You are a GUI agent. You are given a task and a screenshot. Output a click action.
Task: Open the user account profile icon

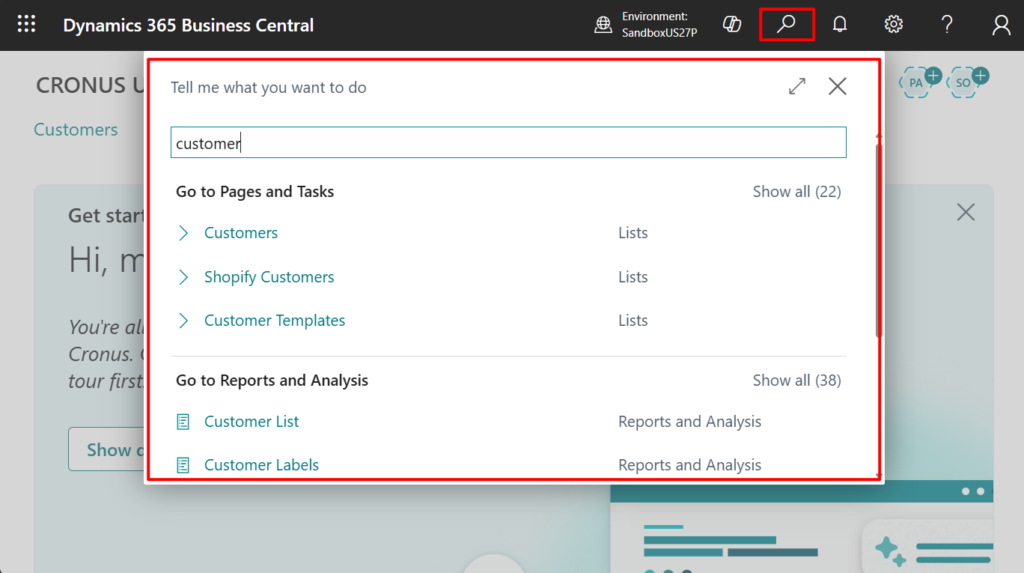click(x=1001, y=25)
